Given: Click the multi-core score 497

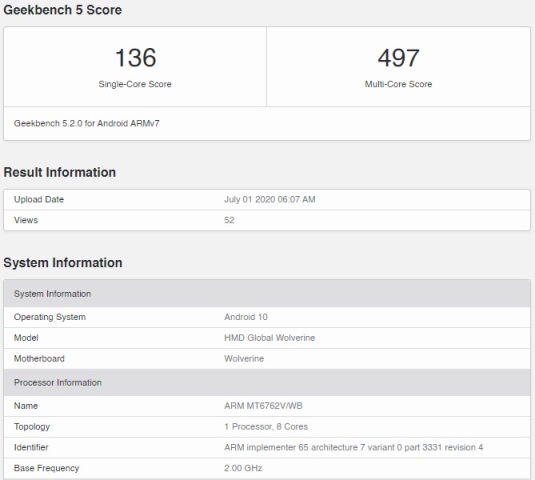Looking at the screenshot, I should (x=398, y=58).
